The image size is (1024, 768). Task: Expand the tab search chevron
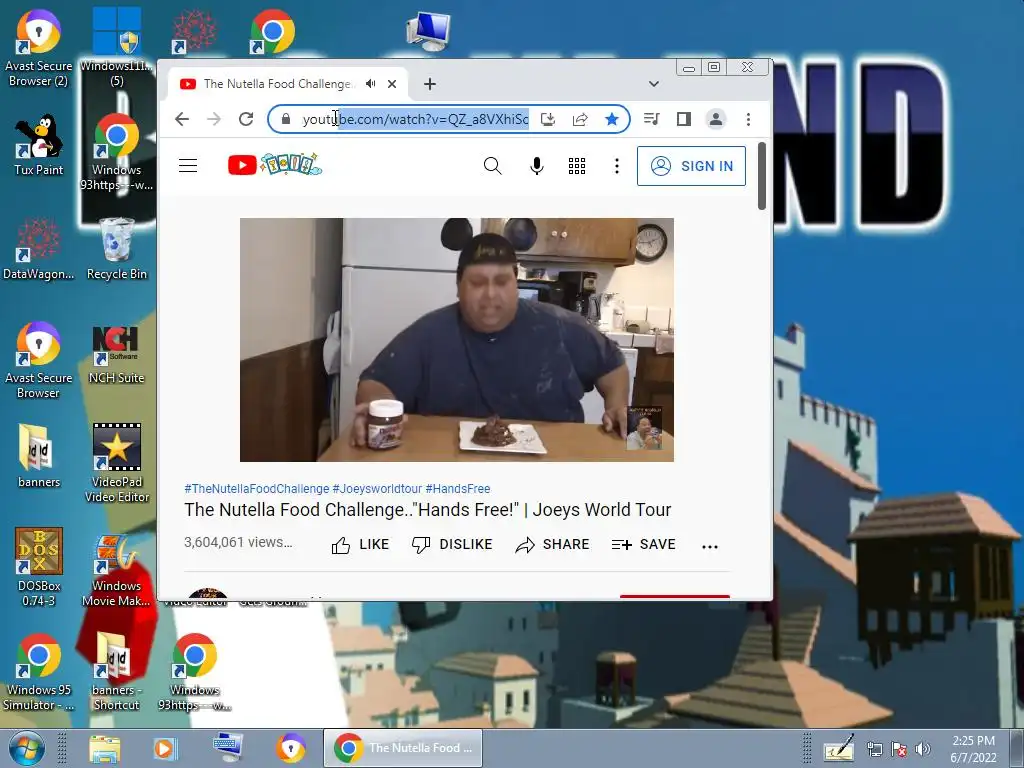(654, 84)
